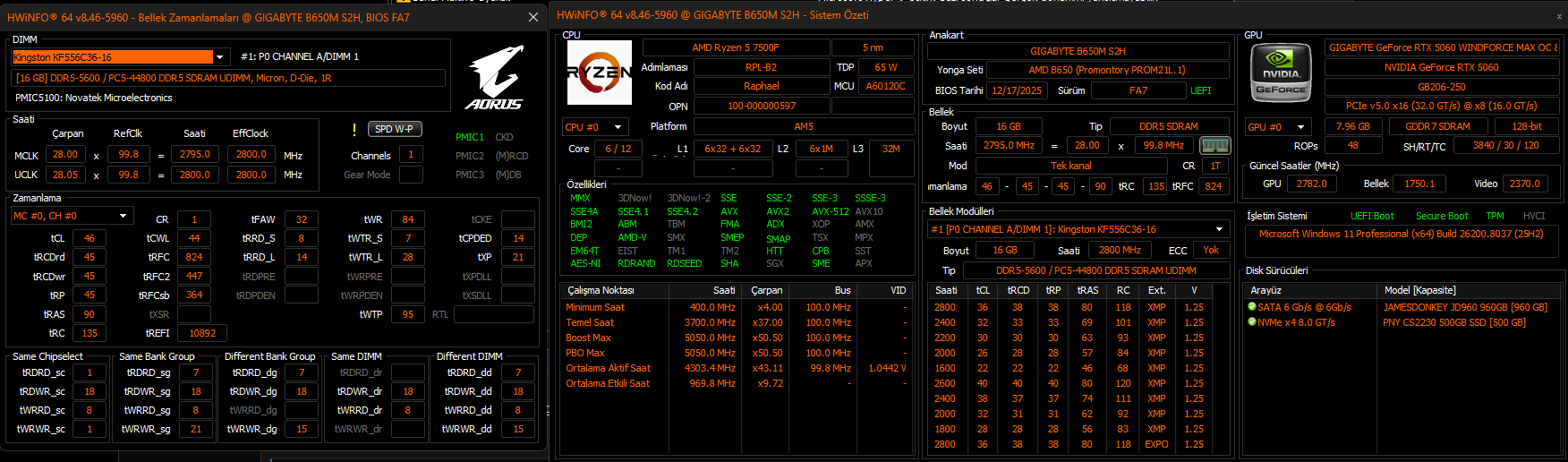The width and height of the screenshot is (1568, 462).
Task: Click the AM5 platform field
Action: 804,127
